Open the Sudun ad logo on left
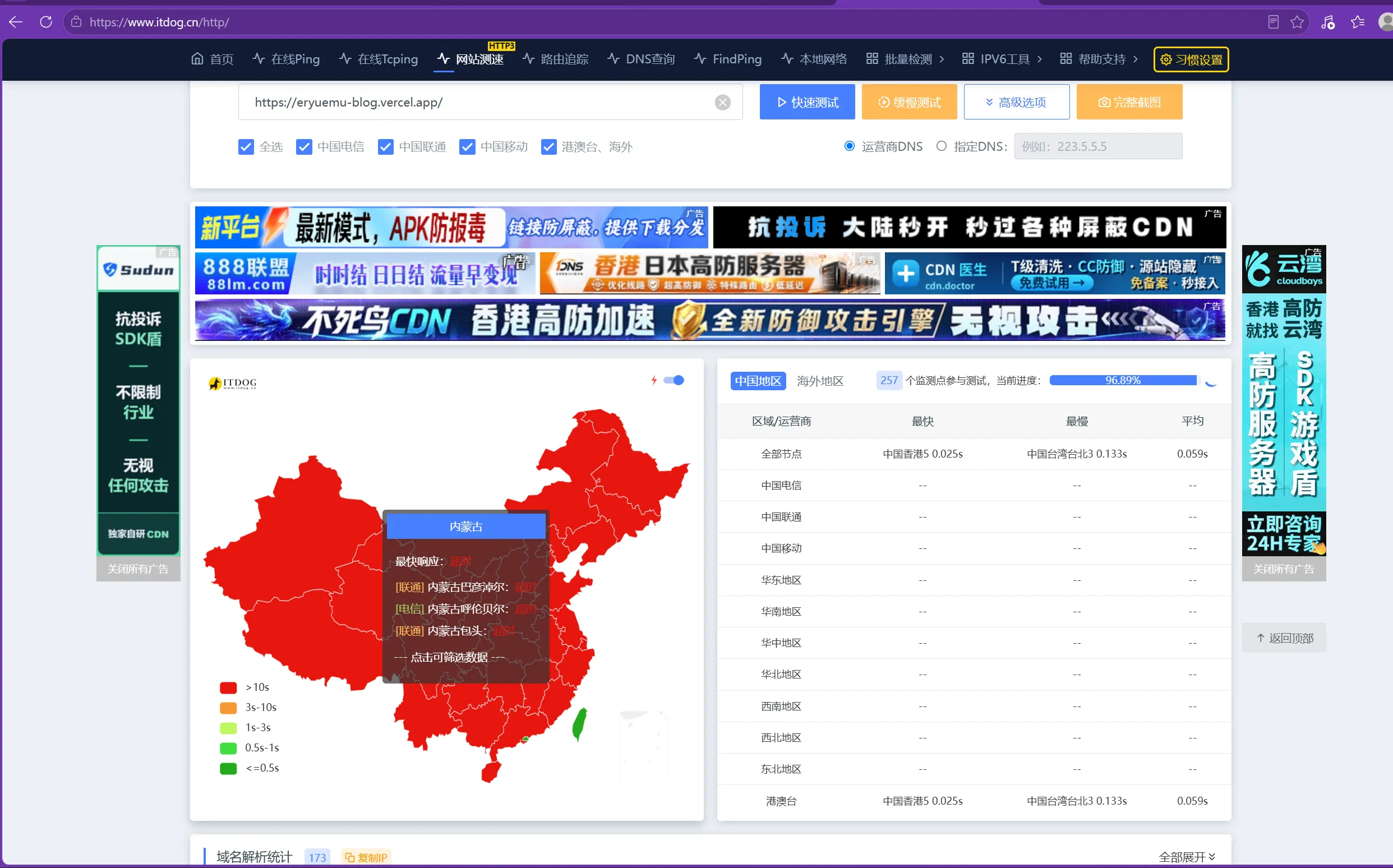This screenshot has width=1393, height=868. click(x=139, y=269)
